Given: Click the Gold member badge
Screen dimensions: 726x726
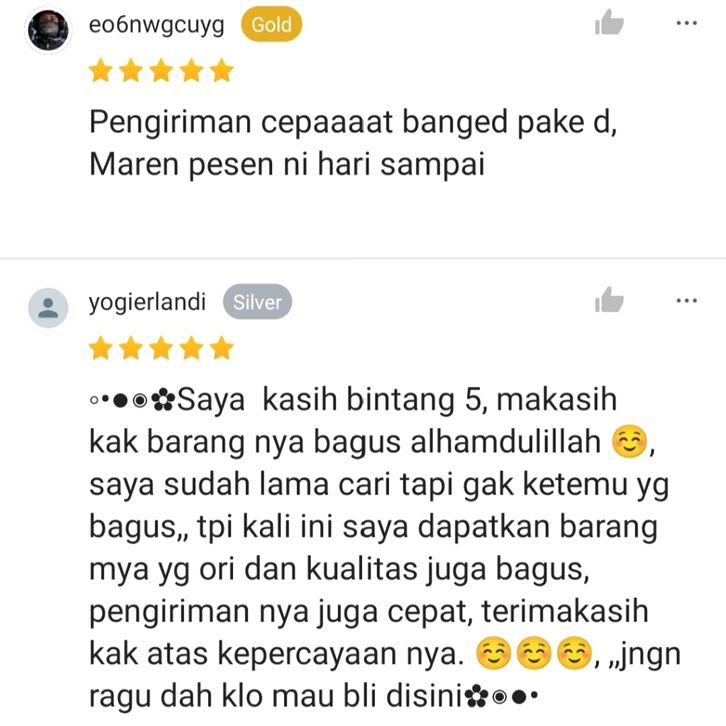Looking at the screenshot, I should [x=271, y=24].
